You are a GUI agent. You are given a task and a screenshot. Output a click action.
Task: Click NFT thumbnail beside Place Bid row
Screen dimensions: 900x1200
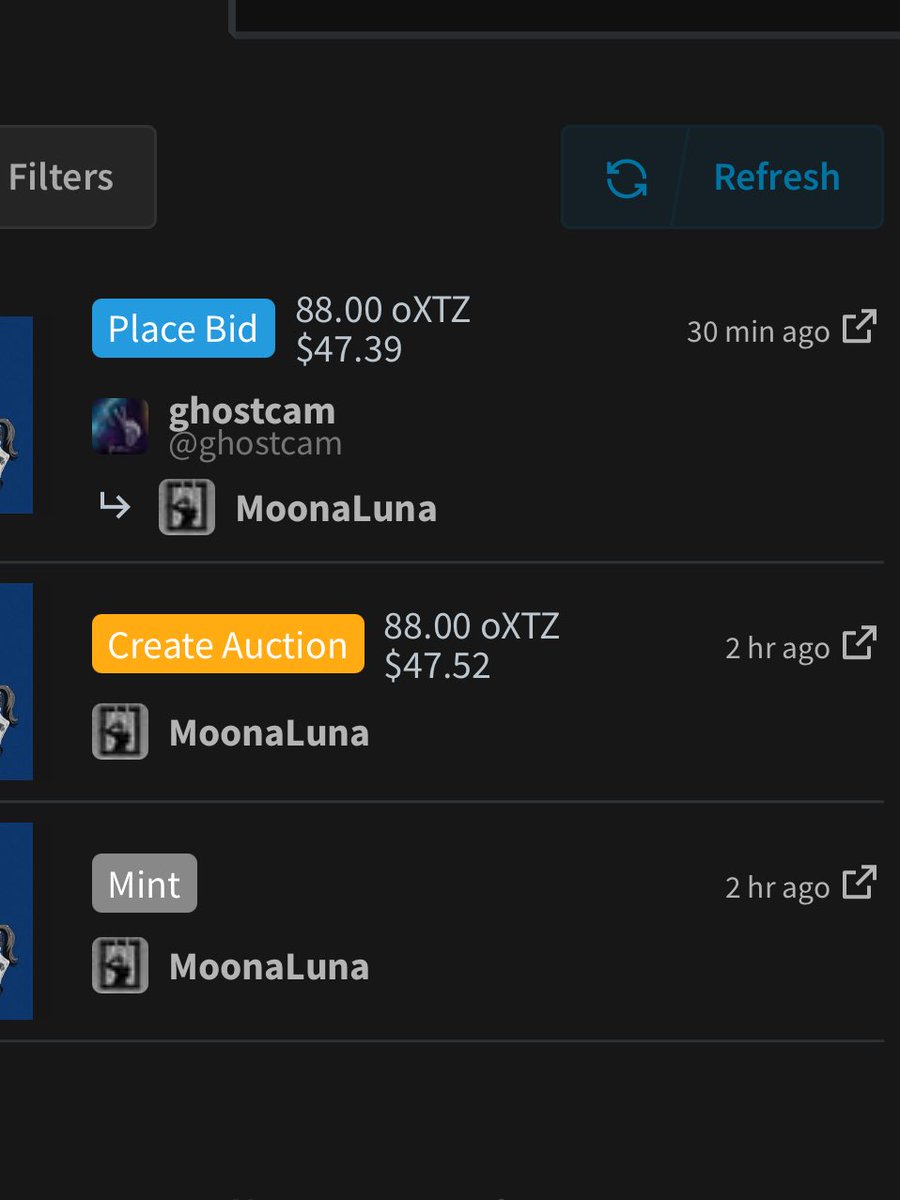16,415
